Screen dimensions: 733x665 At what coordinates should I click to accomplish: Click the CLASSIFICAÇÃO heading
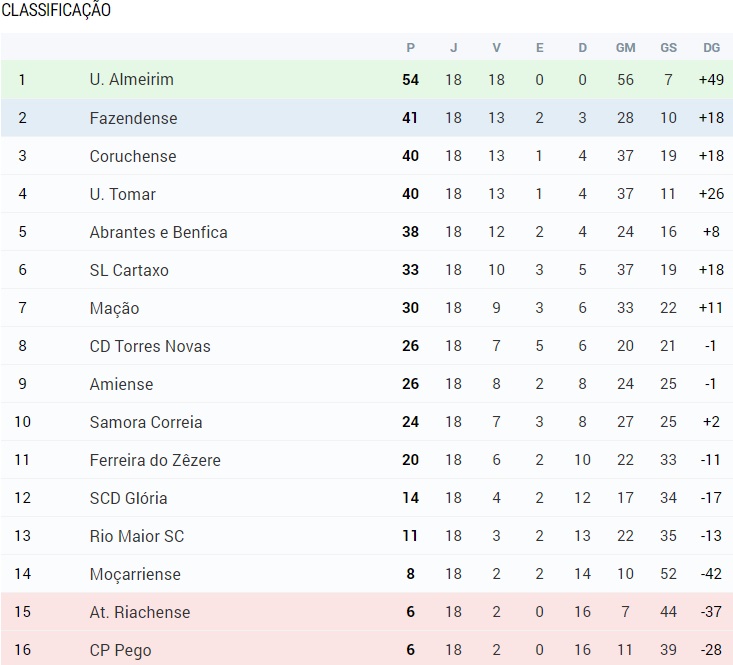pyautogui.click(x=56, y=10)
